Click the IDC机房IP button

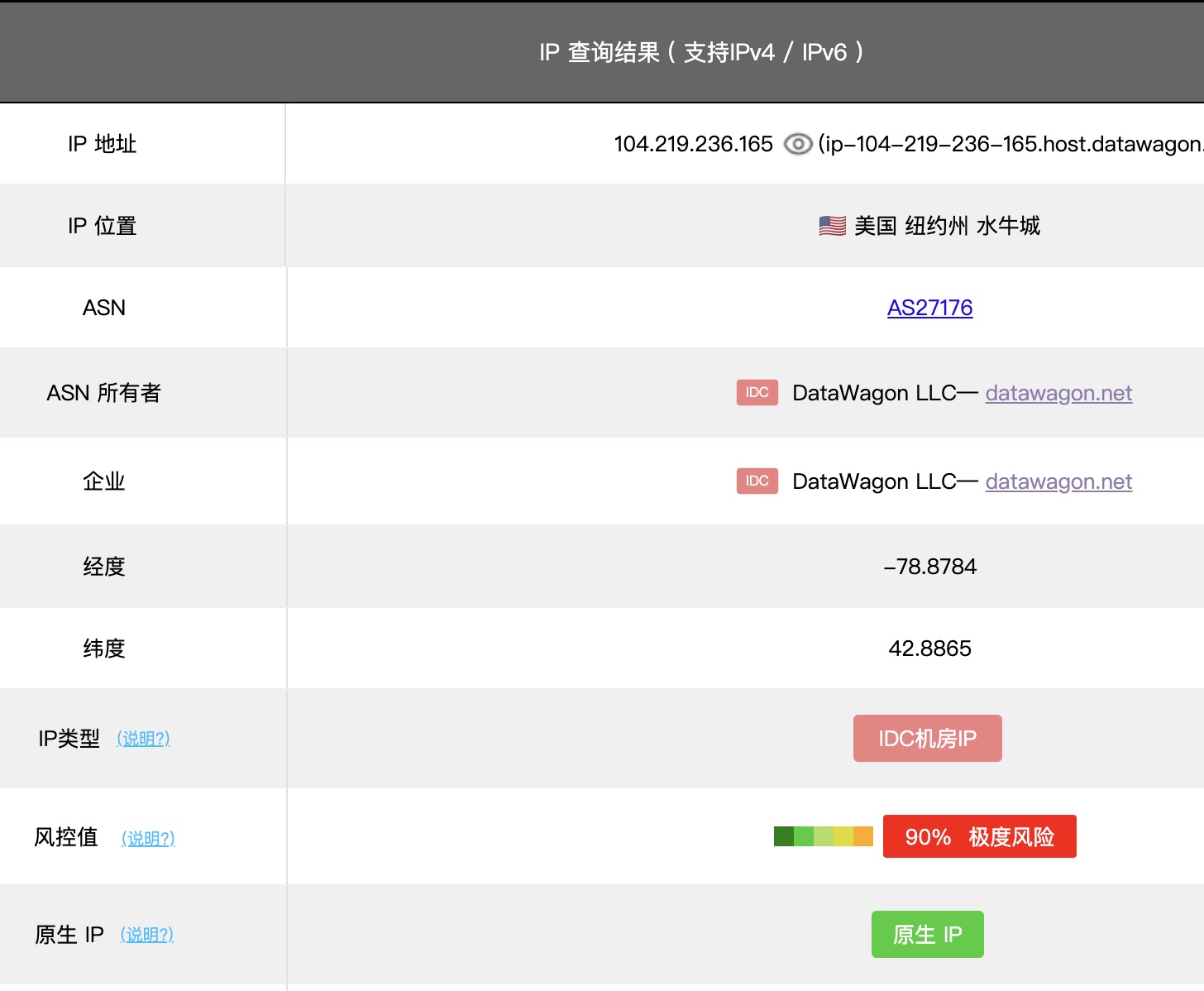pyautogui.click(x=928, y=738)
